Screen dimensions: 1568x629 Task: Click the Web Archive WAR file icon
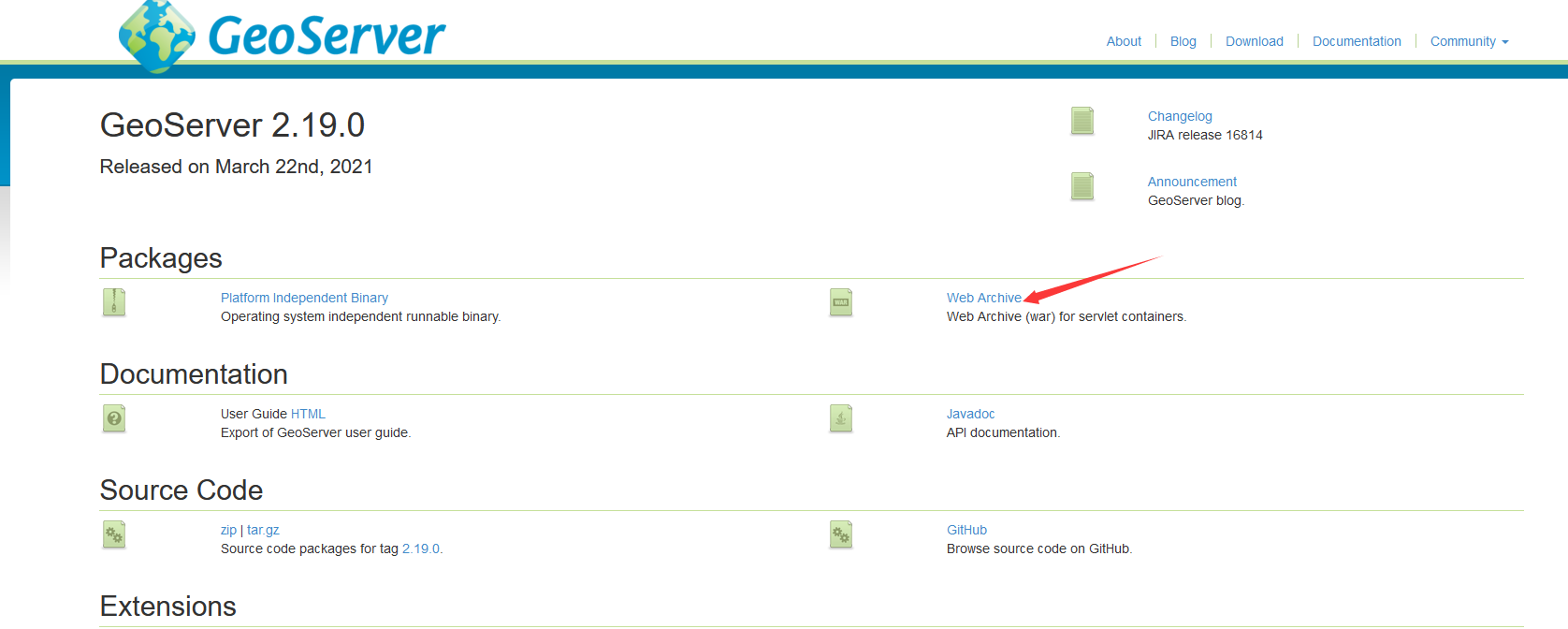coord(841,302)
